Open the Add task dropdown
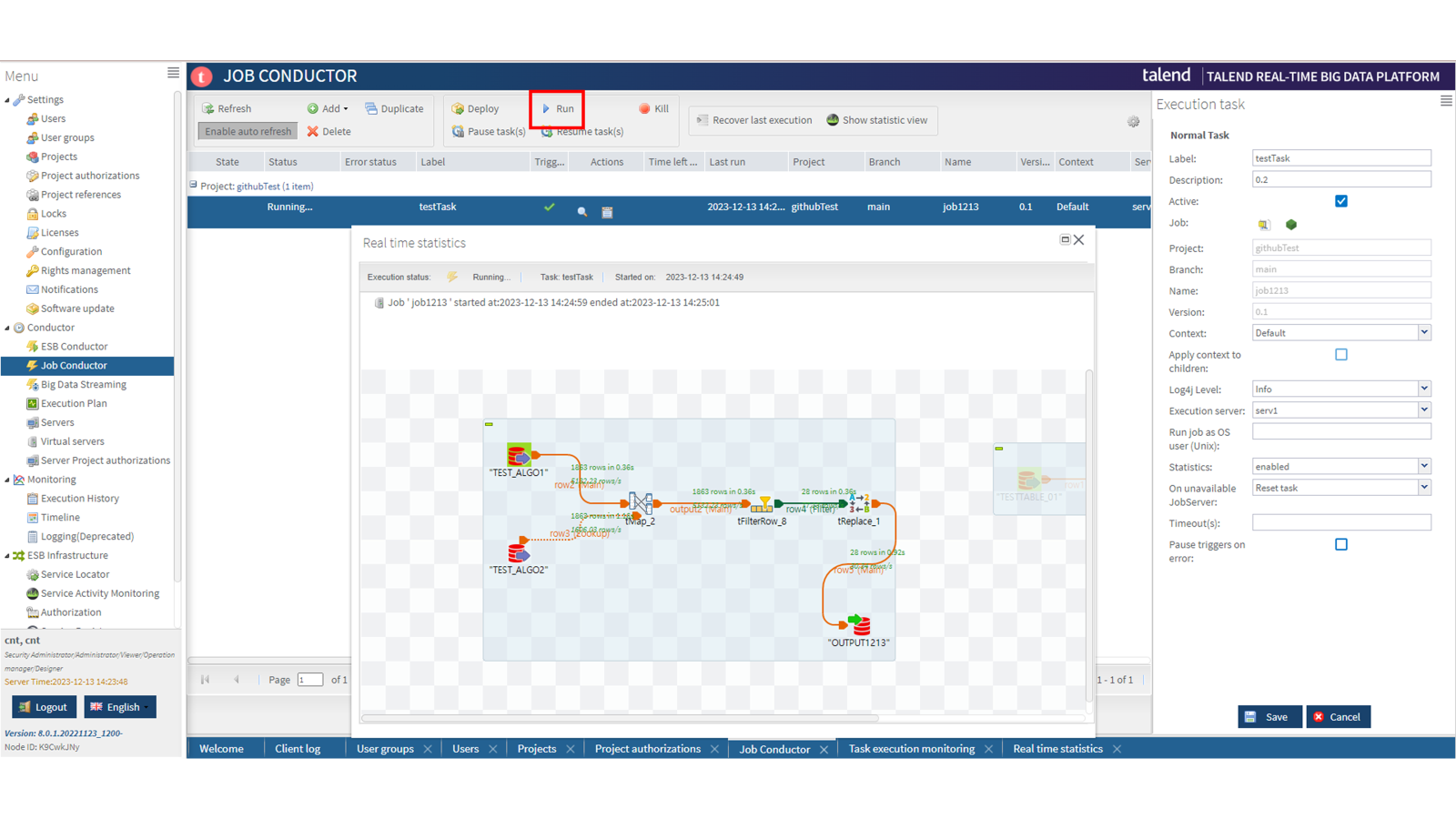This screenshot has height=819, width=1456. (328, 108)
